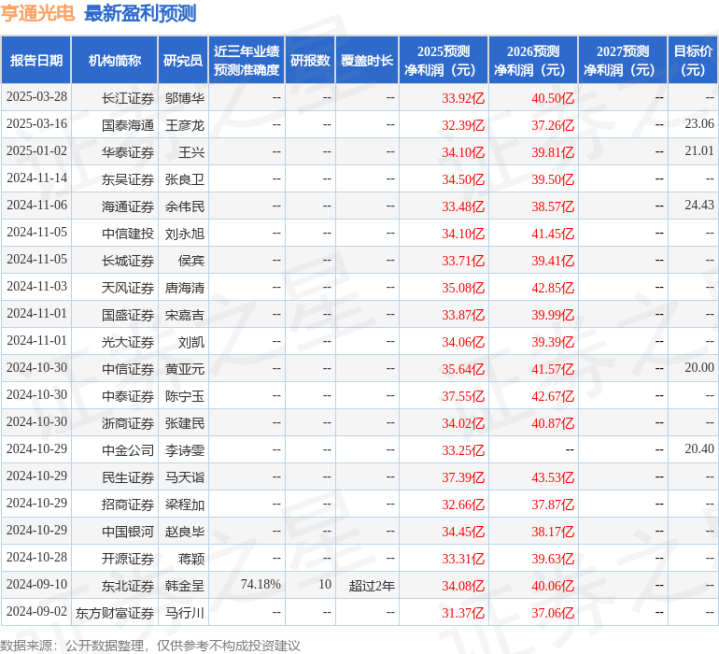This screenshot has width=719, height=654.
Task: Click coverage duration 超过2年
Action: coord(371,586)
